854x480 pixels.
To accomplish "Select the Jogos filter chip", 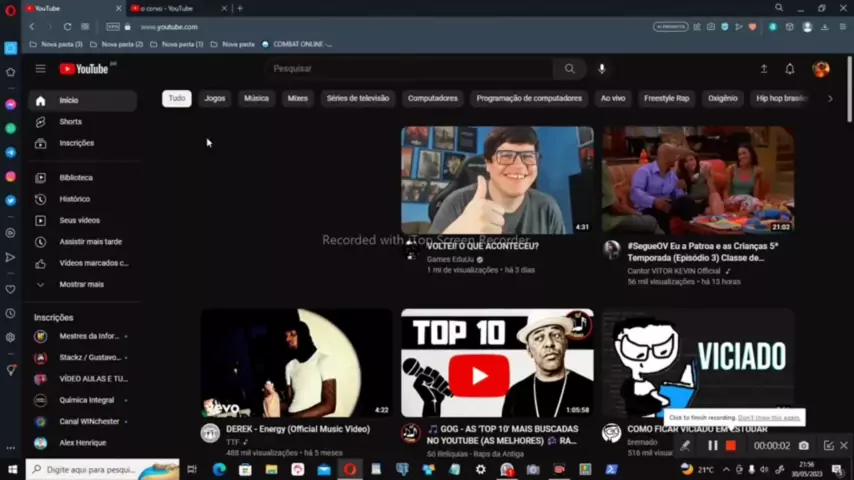I will (215, 98).
